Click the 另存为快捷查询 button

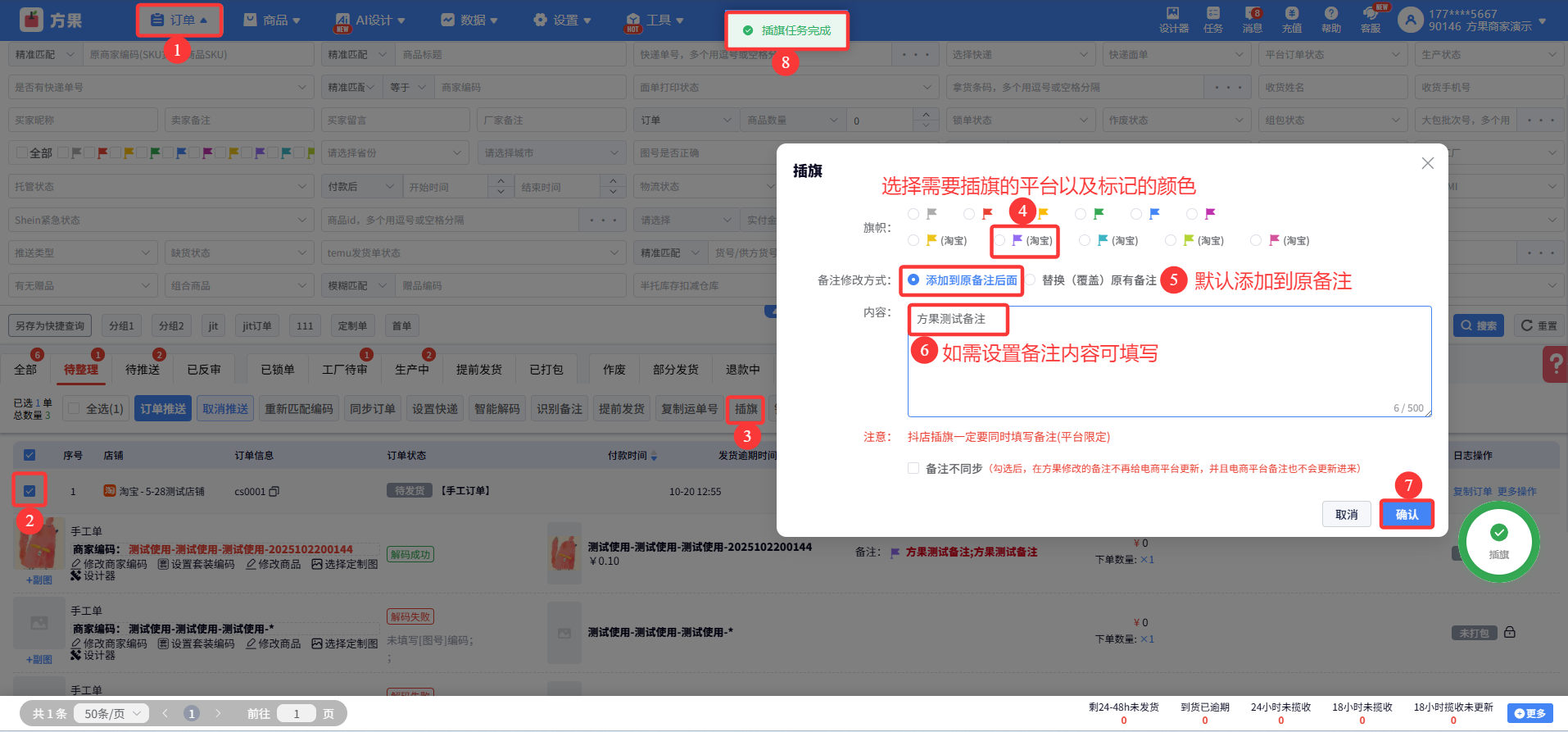(x=50, y=325)
